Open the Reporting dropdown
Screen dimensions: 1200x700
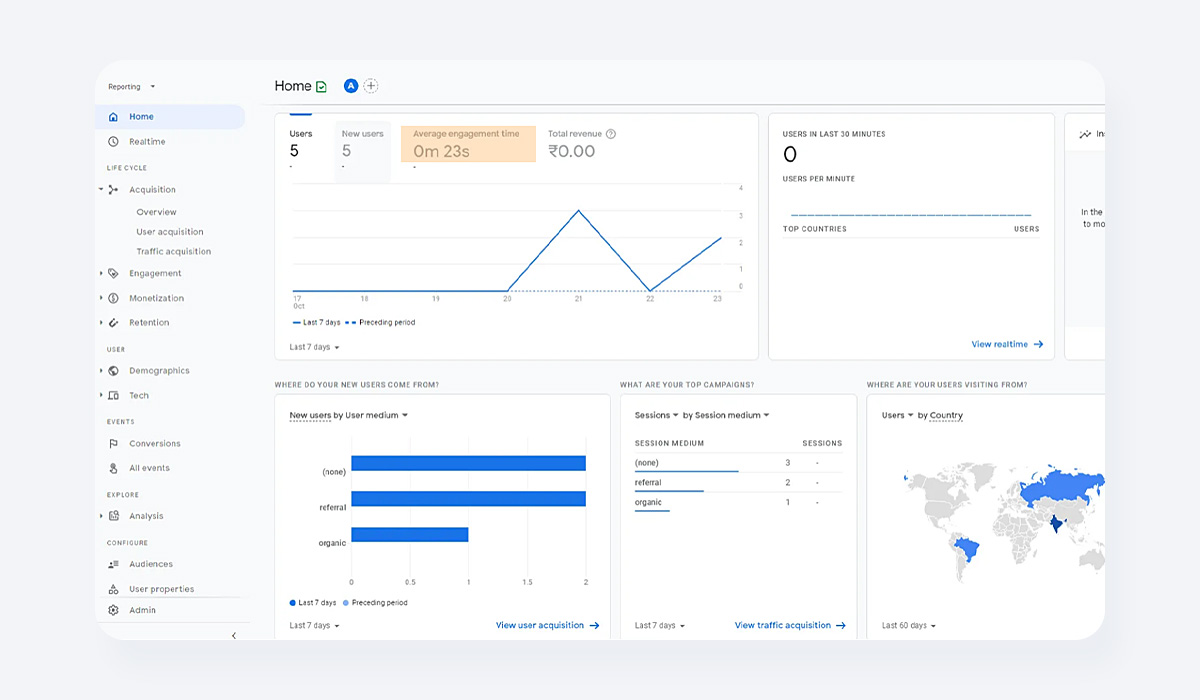click(x=132, y=87)
